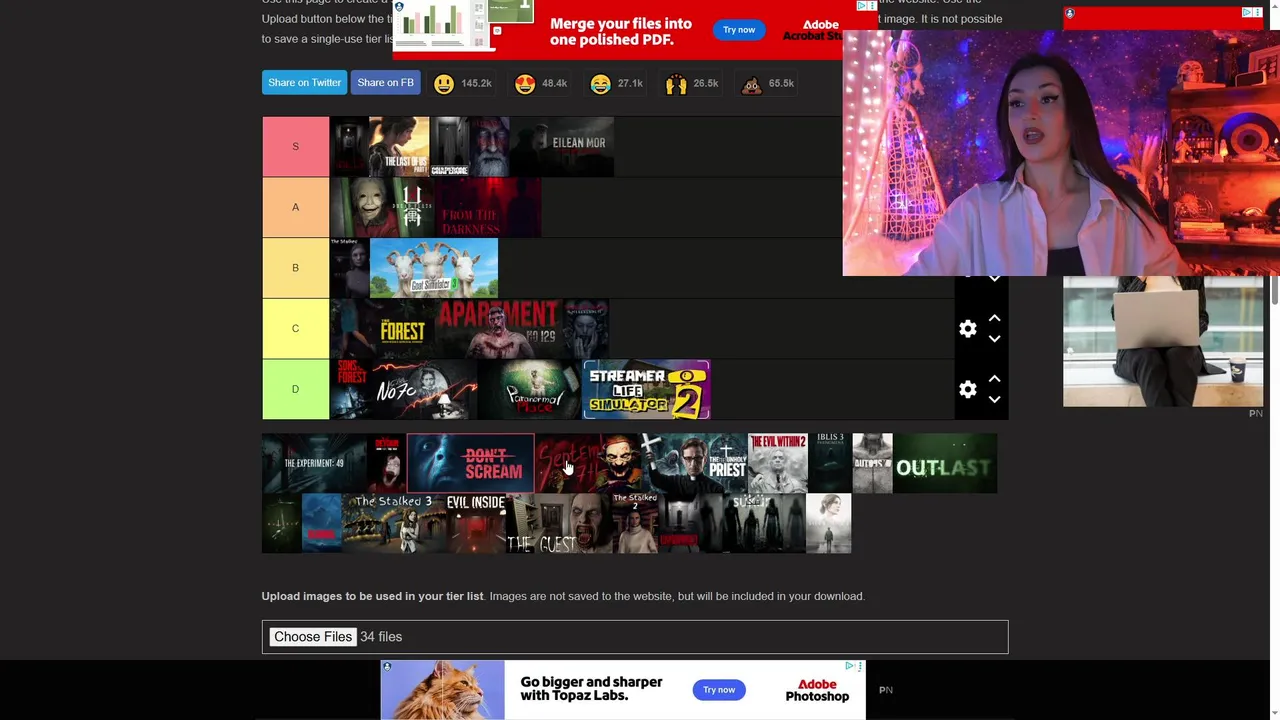Click Adobe Photoshop logo in bottom ad
Viewport: 1280px width, 720px height.
pos(817,690)
